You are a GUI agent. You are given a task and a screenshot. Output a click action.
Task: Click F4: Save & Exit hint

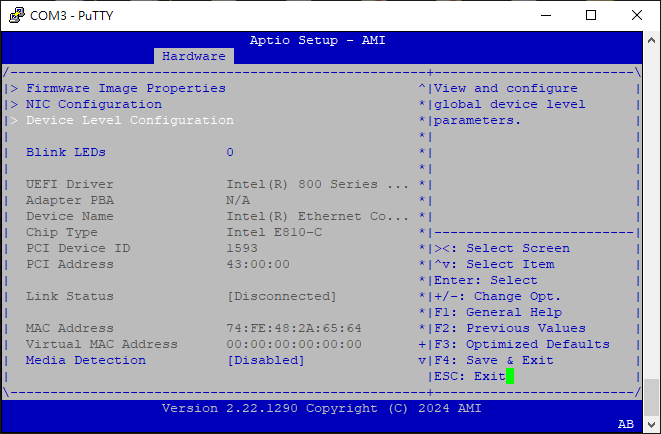[494, 360]
